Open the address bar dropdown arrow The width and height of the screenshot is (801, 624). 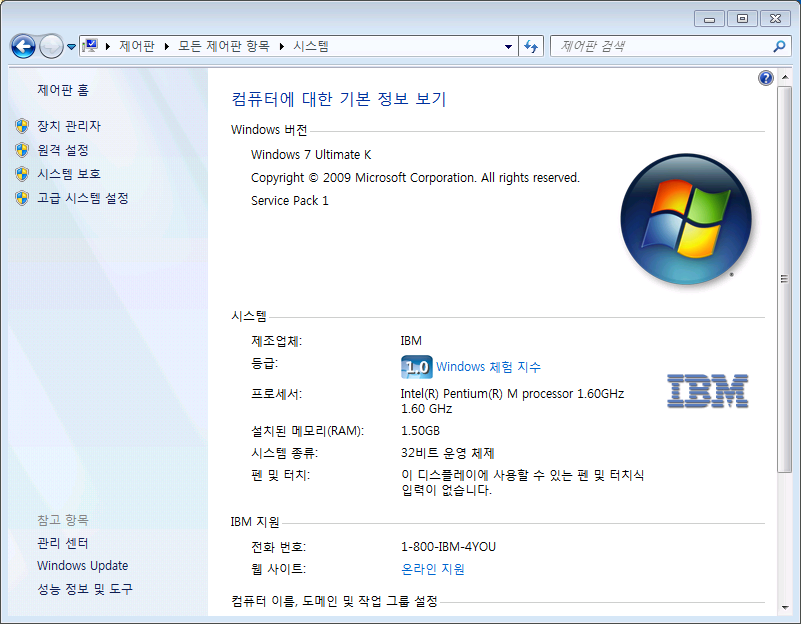click(x=508, y=46)
